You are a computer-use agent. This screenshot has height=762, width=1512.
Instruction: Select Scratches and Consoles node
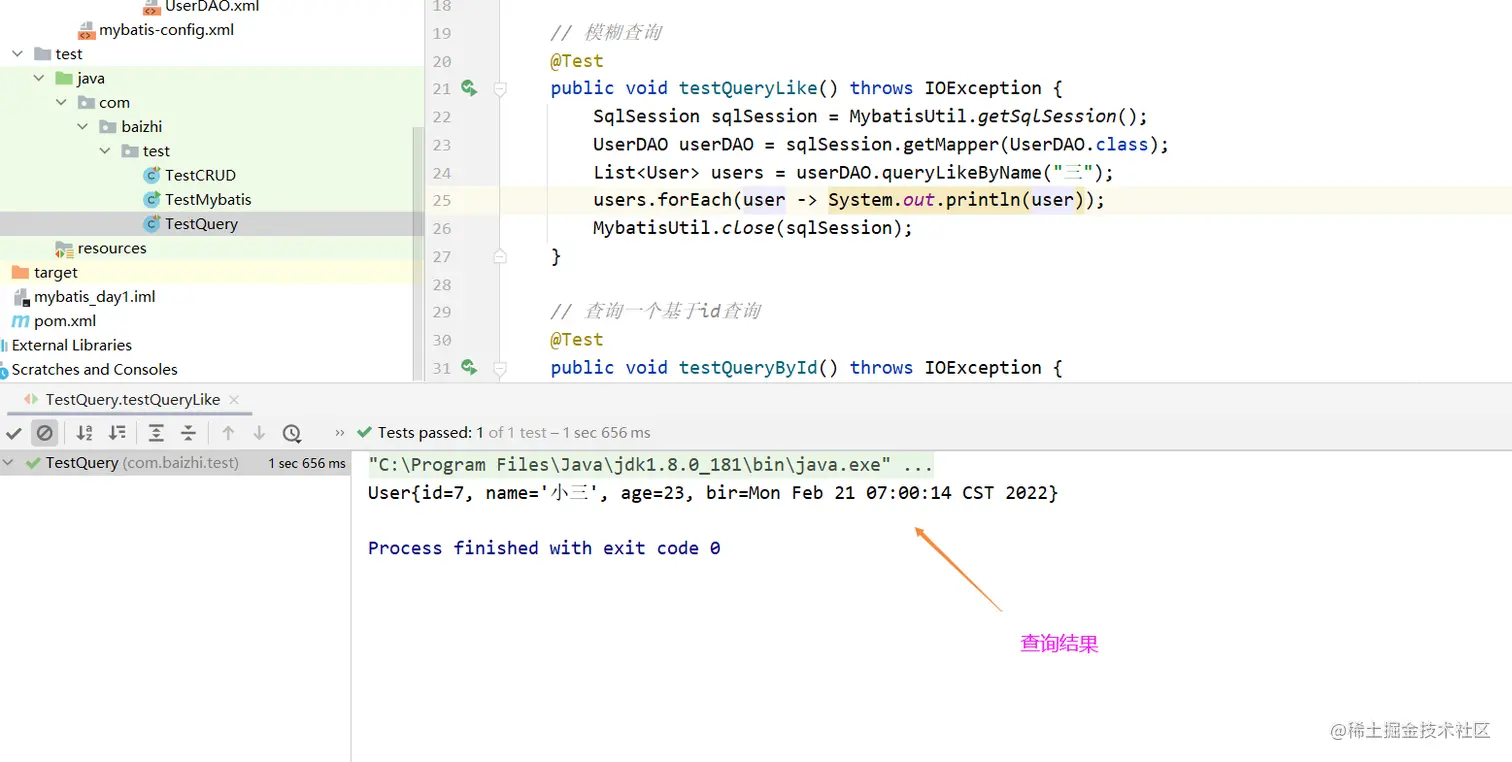[95, 370]
